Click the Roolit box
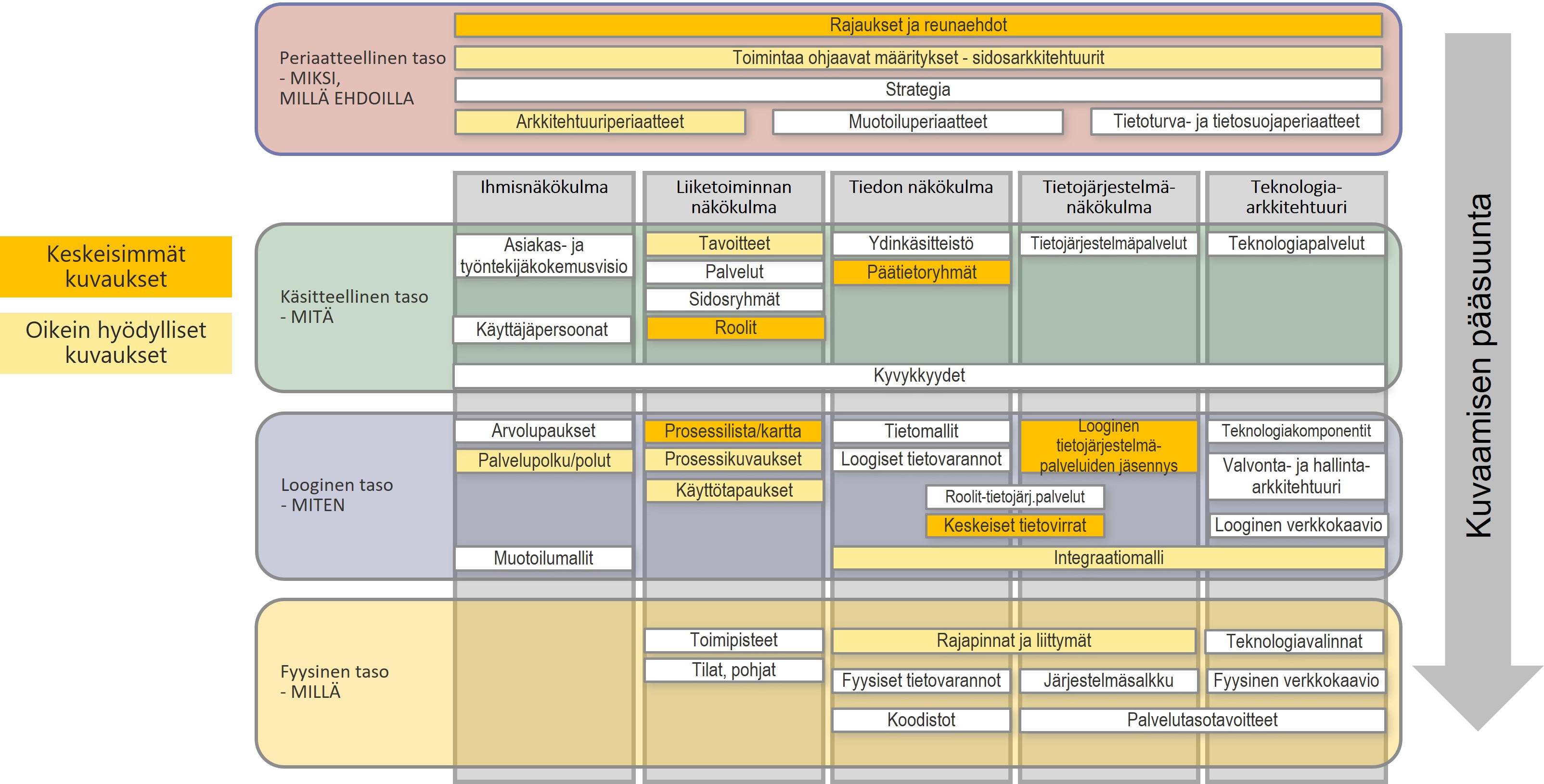This screenshot has height=784, width=1544. tap(735, 328)
